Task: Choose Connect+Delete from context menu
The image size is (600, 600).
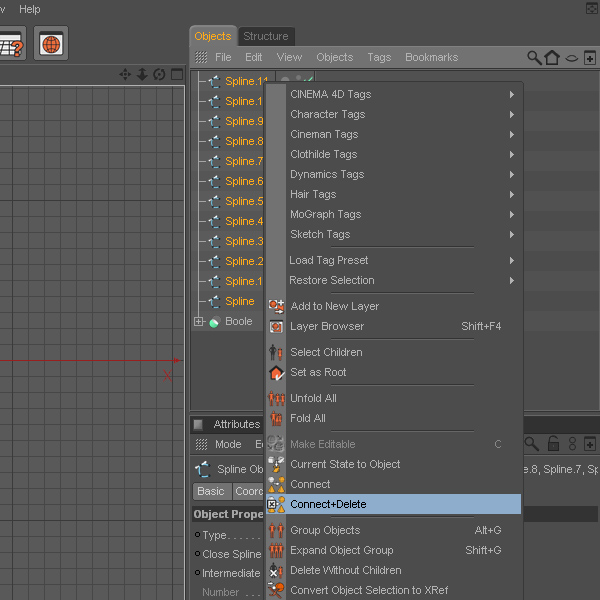Action: pos(393,504)
